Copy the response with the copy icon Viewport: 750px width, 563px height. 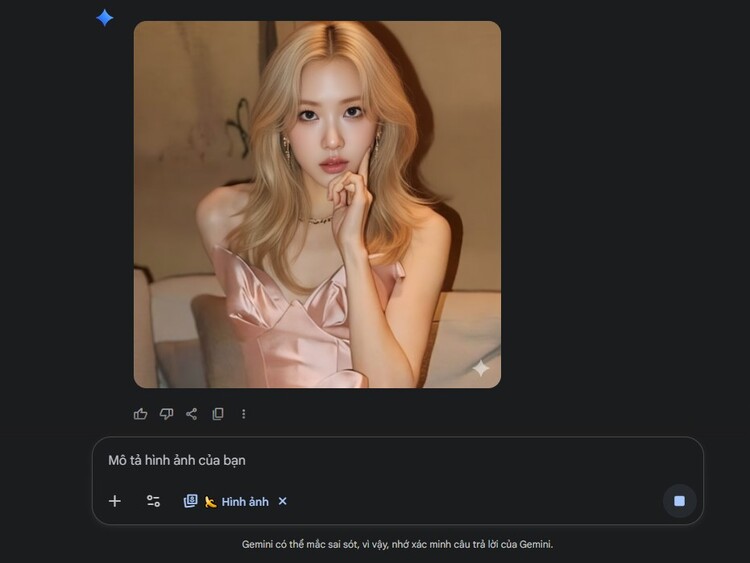pos(218,414)
